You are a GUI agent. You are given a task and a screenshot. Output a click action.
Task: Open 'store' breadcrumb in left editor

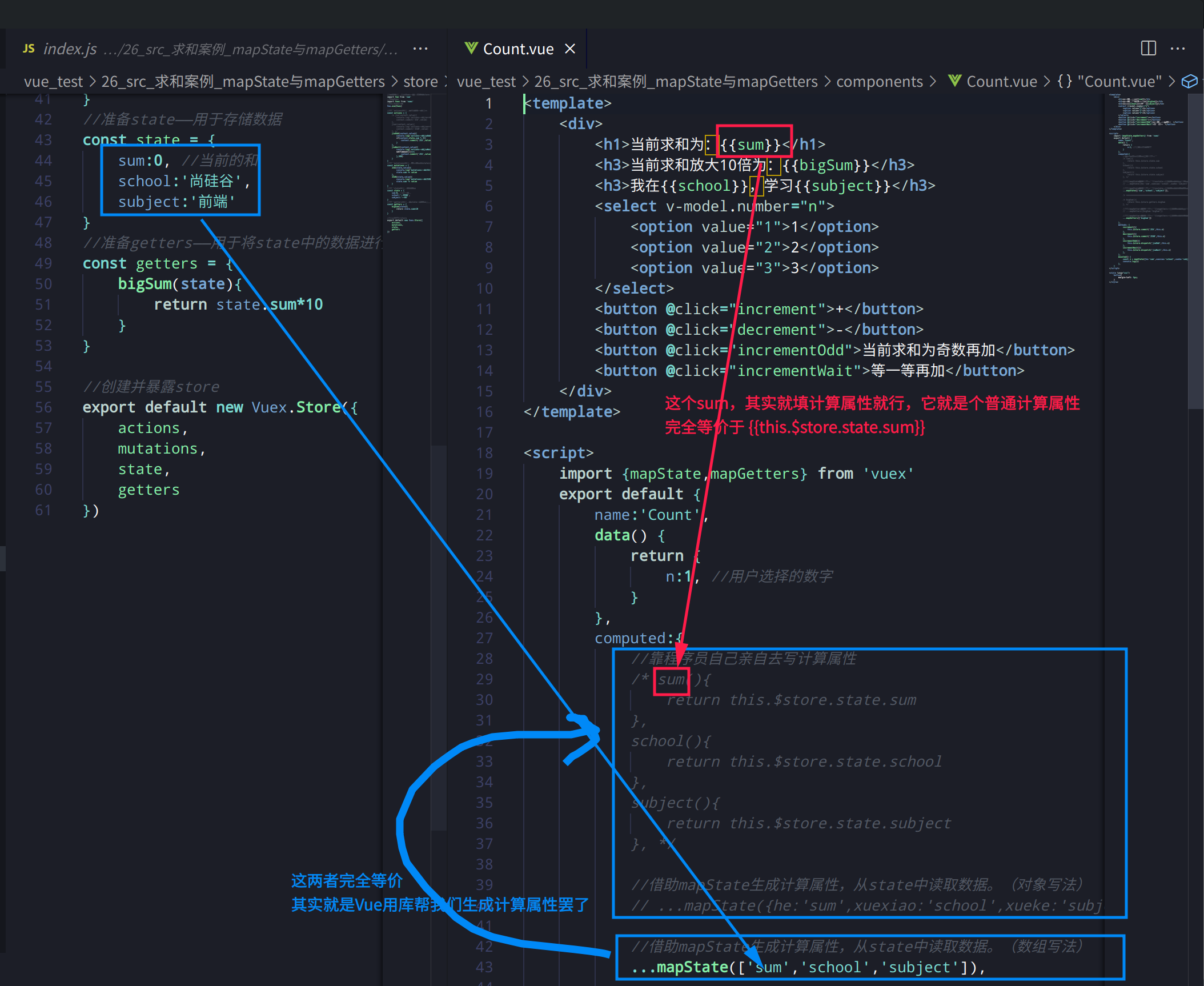click(420, 82)
